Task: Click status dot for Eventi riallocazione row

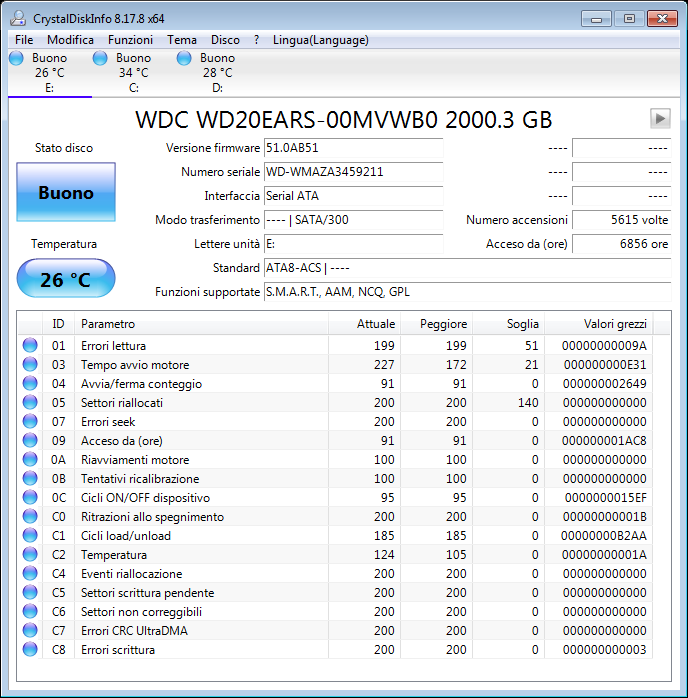Action: 30,573
